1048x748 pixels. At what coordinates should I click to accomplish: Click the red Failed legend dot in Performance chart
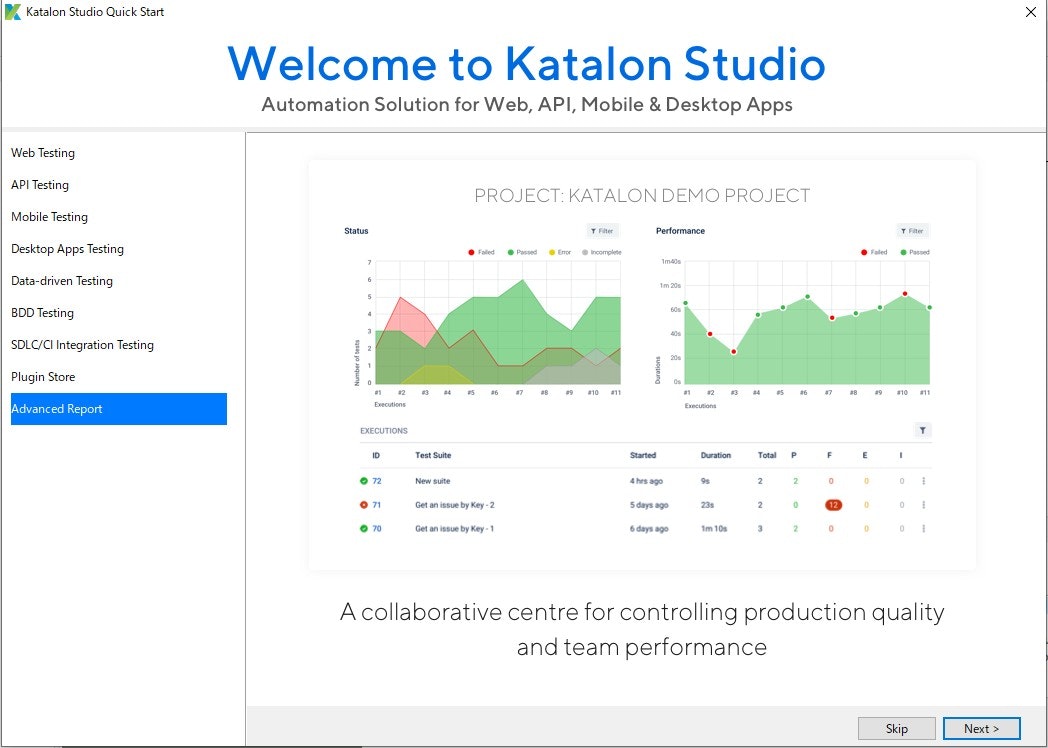[x=864, y=252]
